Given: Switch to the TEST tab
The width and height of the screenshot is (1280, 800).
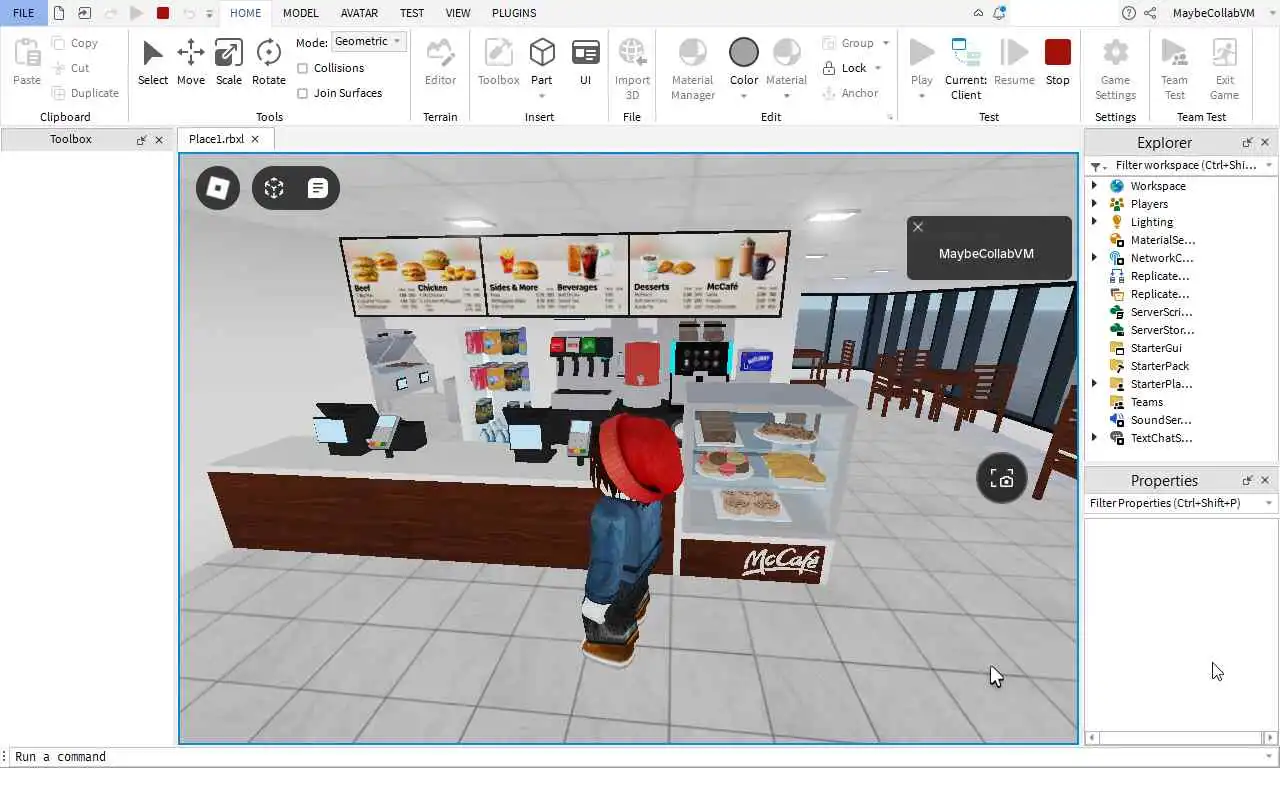Looking at the screenshot, I should (412, 13).
